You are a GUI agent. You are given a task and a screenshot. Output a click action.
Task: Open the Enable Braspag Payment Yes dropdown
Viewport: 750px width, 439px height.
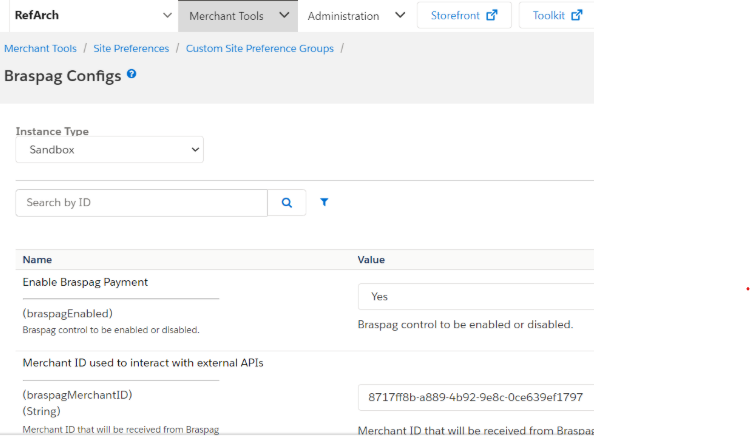[x=476, y=296]
